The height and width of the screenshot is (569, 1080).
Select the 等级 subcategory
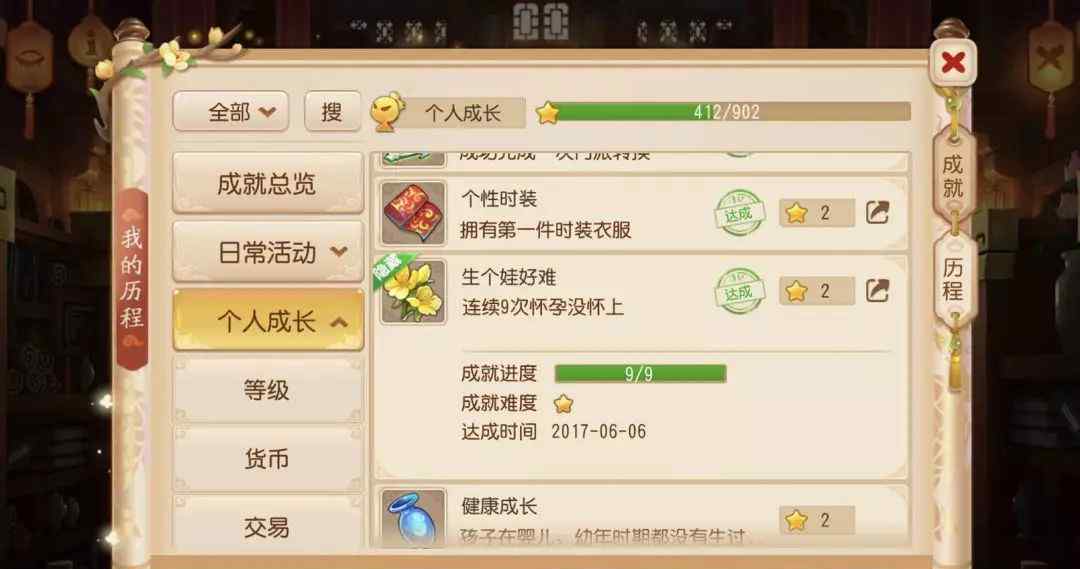tap(268, 391)
